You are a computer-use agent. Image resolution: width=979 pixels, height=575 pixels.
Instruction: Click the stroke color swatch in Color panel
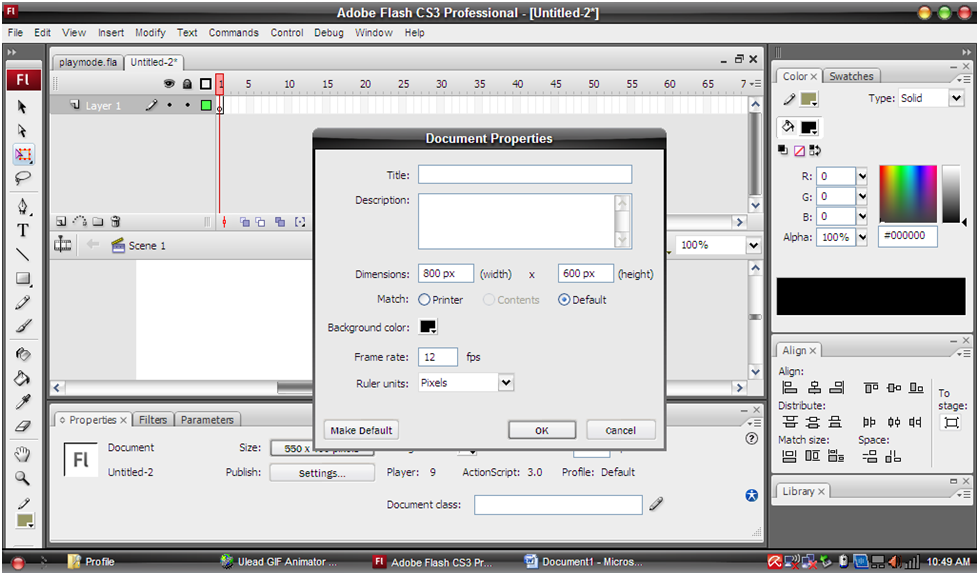(x=809, y=99)
